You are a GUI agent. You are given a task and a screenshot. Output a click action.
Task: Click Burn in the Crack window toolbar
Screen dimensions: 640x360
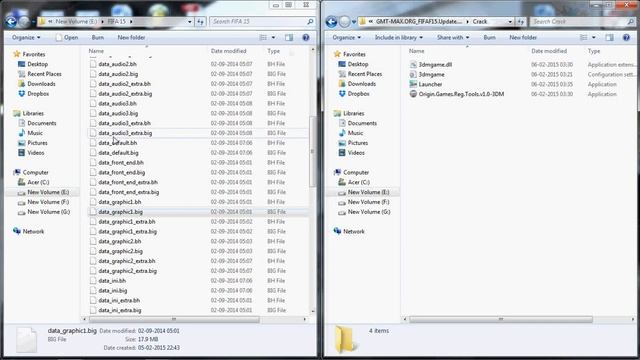point(489,38)
